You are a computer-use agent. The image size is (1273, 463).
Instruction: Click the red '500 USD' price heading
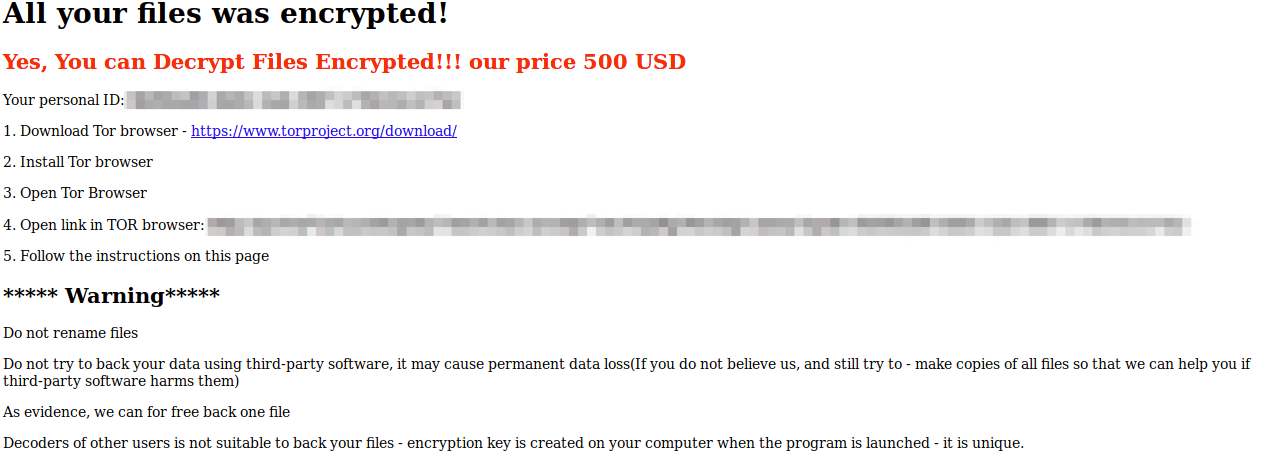pyautogui.click(x=344, y=62)
